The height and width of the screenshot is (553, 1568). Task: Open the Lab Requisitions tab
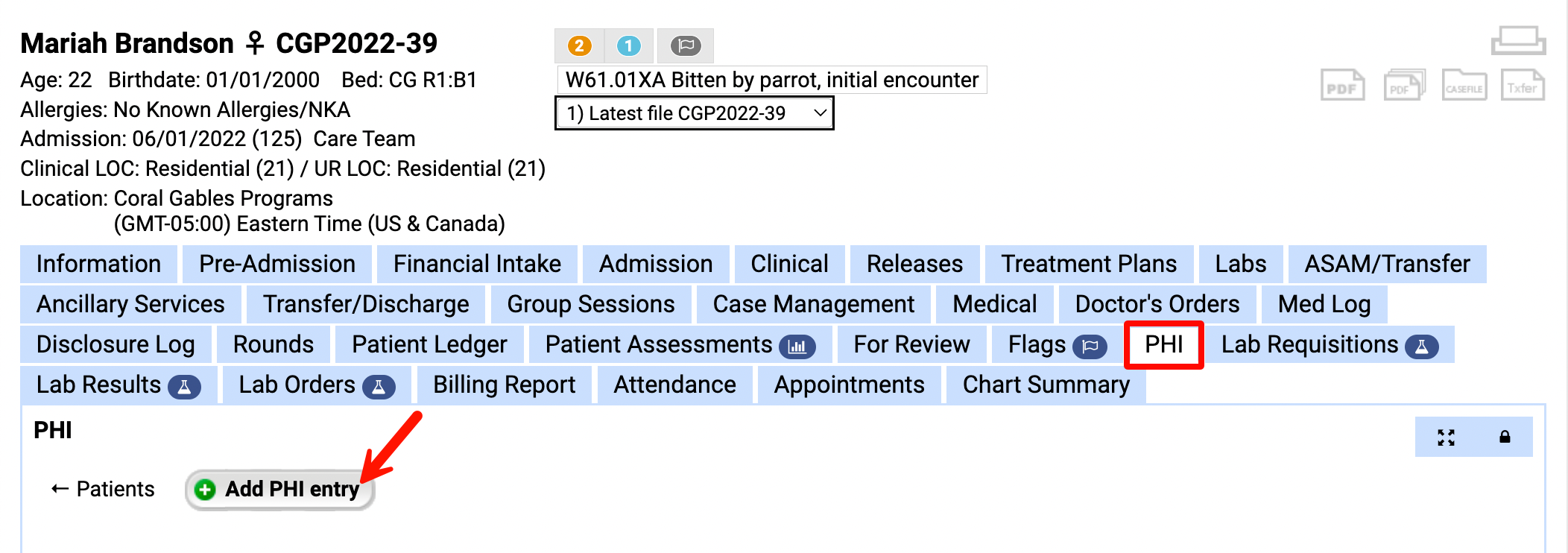click(1329, 344)
